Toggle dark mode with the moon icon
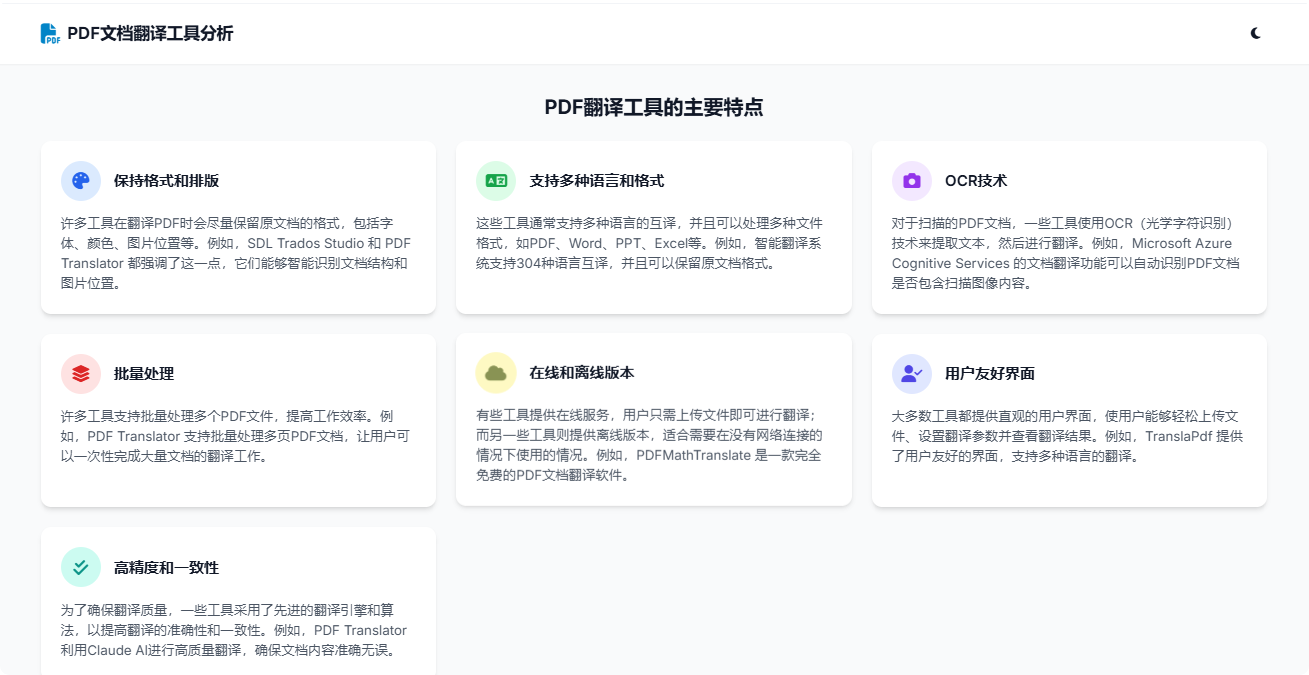 [x=1256, y=33]
